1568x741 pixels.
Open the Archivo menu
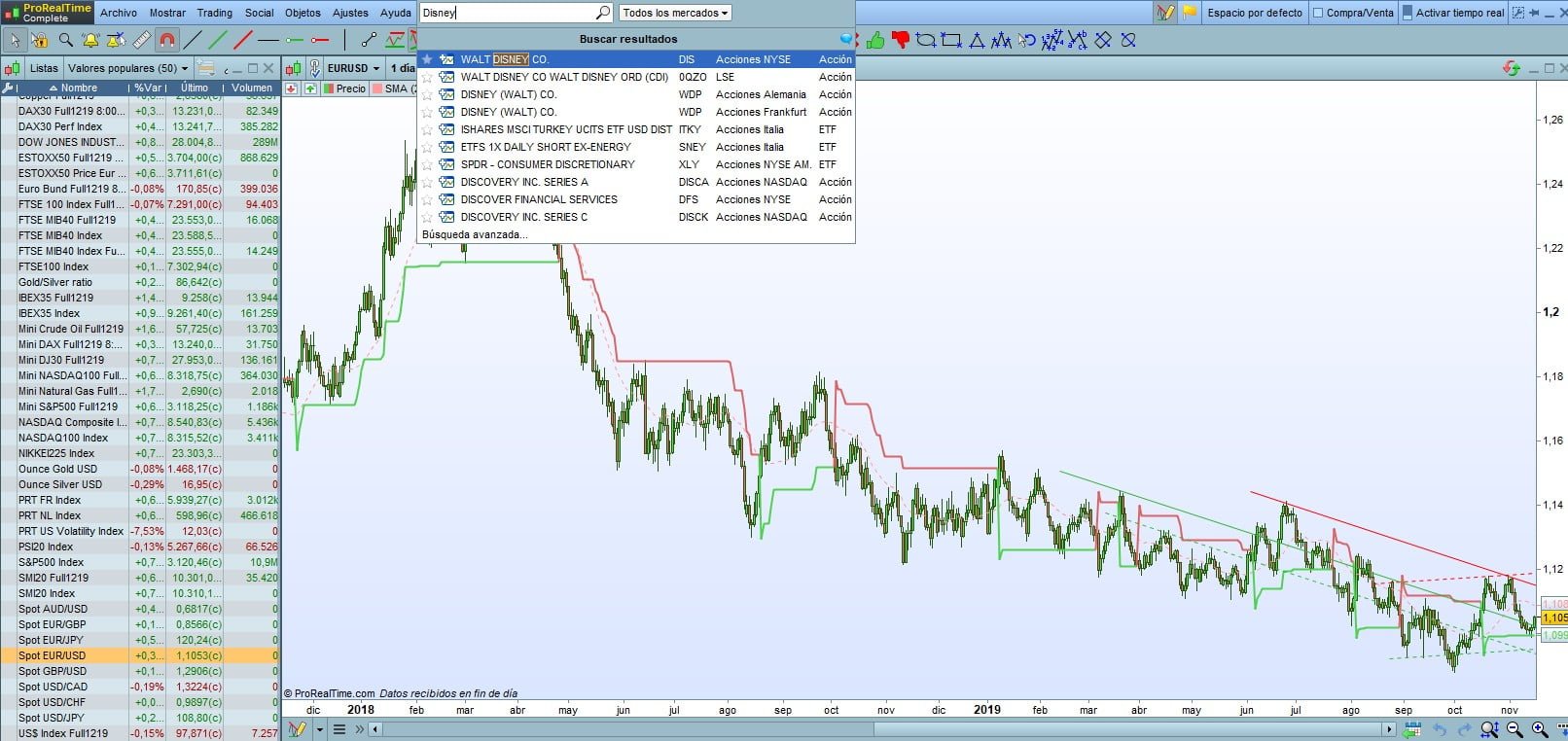(119, 13)
